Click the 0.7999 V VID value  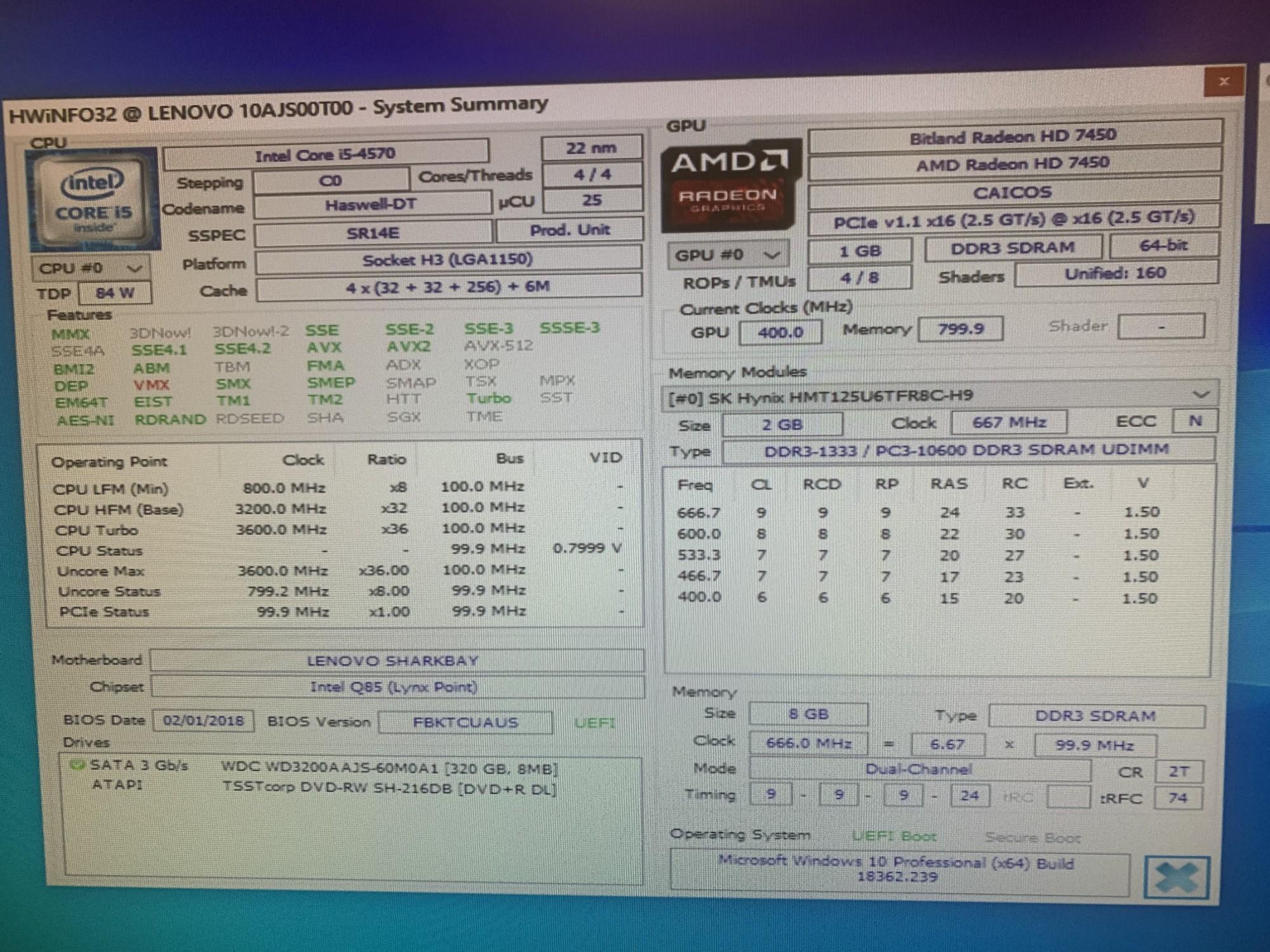(587, 548)
